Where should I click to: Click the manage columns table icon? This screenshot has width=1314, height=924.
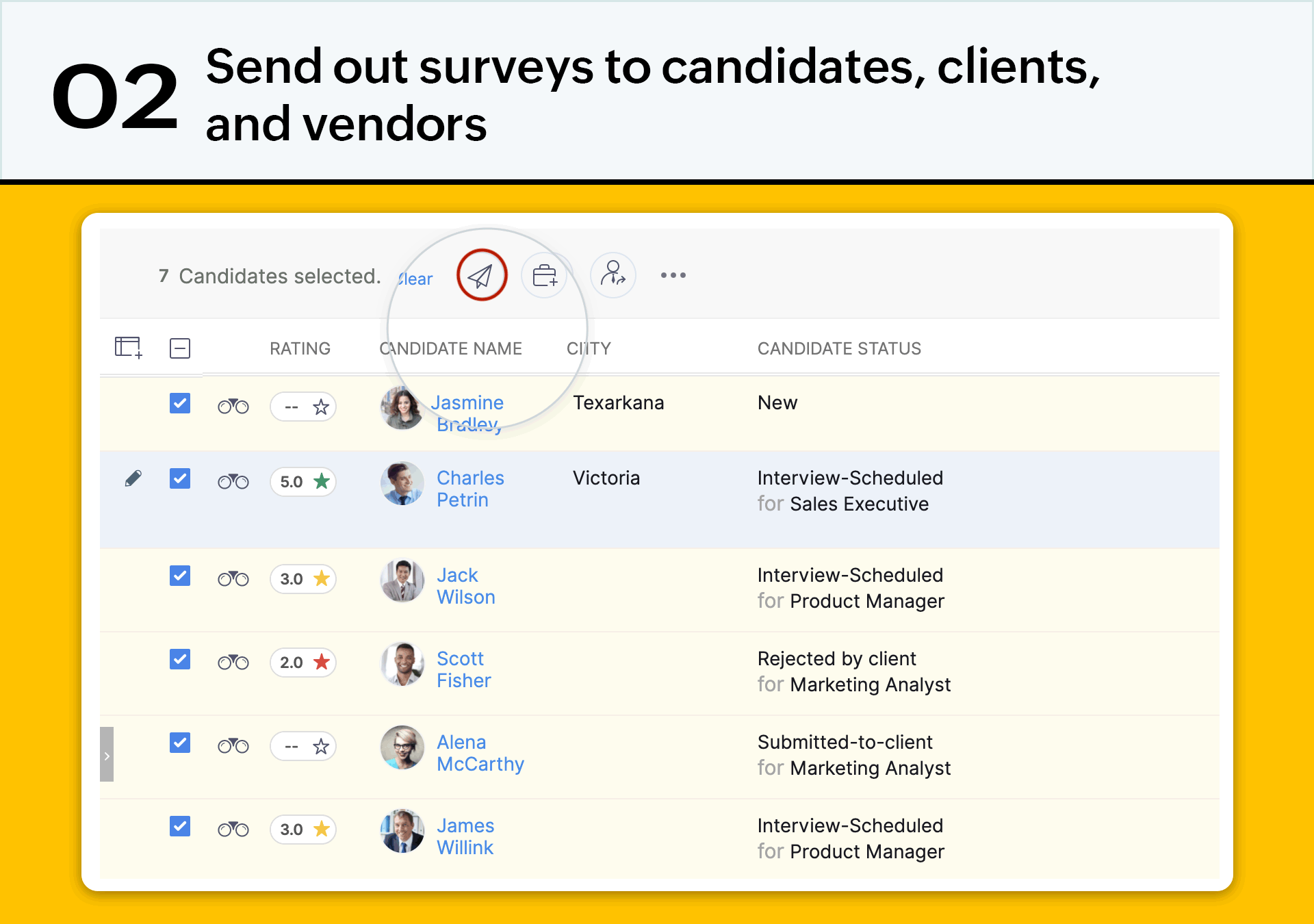(128, 348)
